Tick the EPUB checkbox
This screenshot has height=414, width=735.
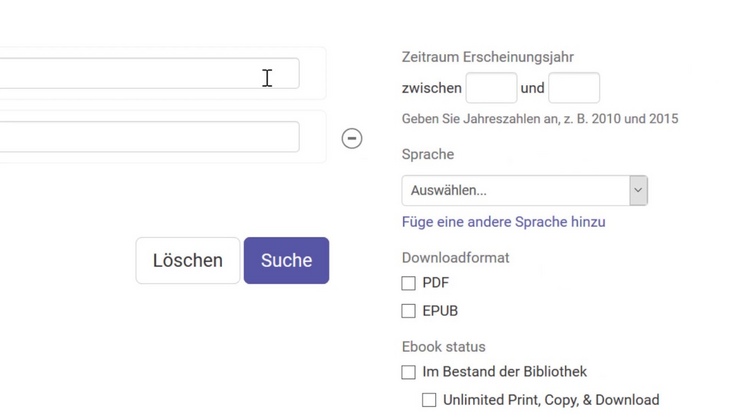[x=409, y=311]
